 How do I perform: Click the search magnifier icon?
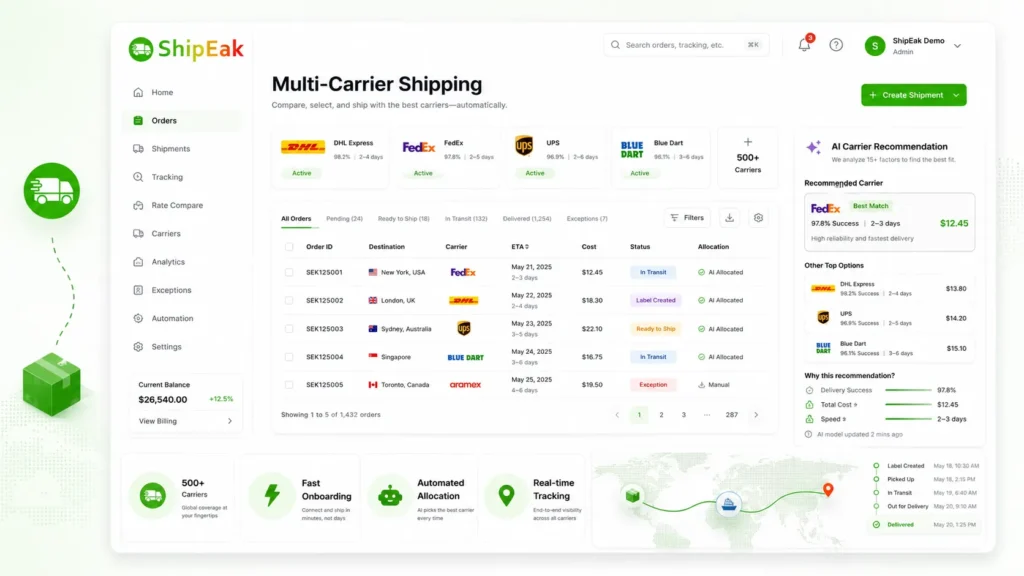pyautogui.click(x=615, y=45)
